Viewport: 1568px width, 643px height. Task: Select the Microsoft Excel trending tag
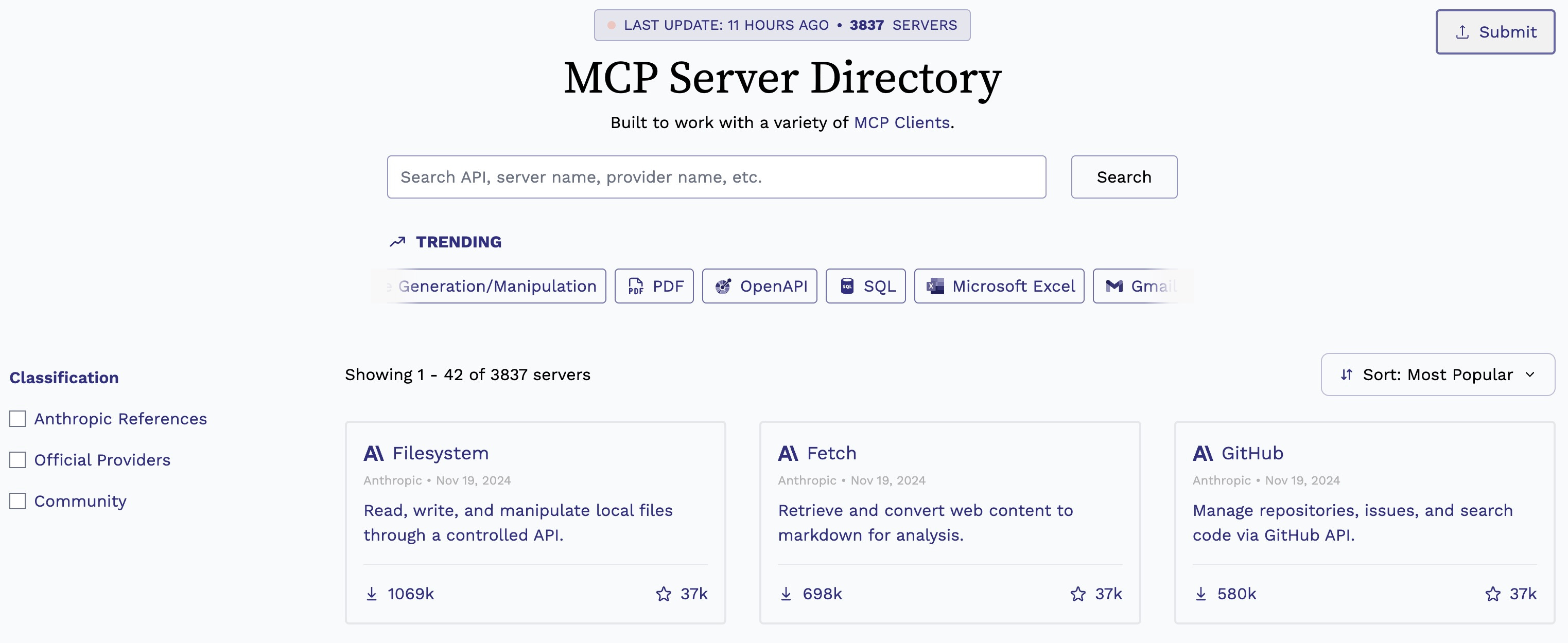tap(999, 286)
